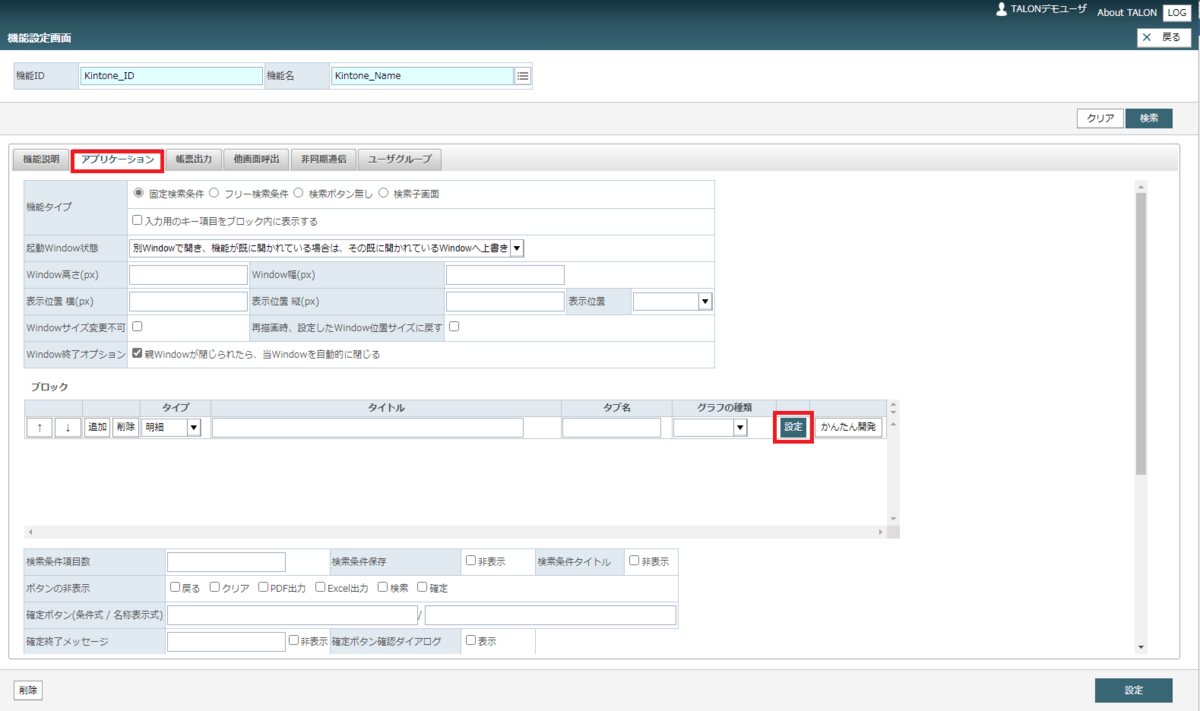This screenshot has width=1200, height=711.
Task: Switch to 帳票出力 tab
Action: (x=193, y=159)
